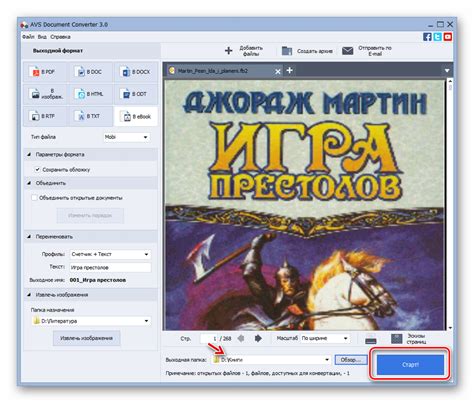Viewport: 474px width, 403px height.
Task: Select the 'В HTML' output format
Action: pos(89,94)
